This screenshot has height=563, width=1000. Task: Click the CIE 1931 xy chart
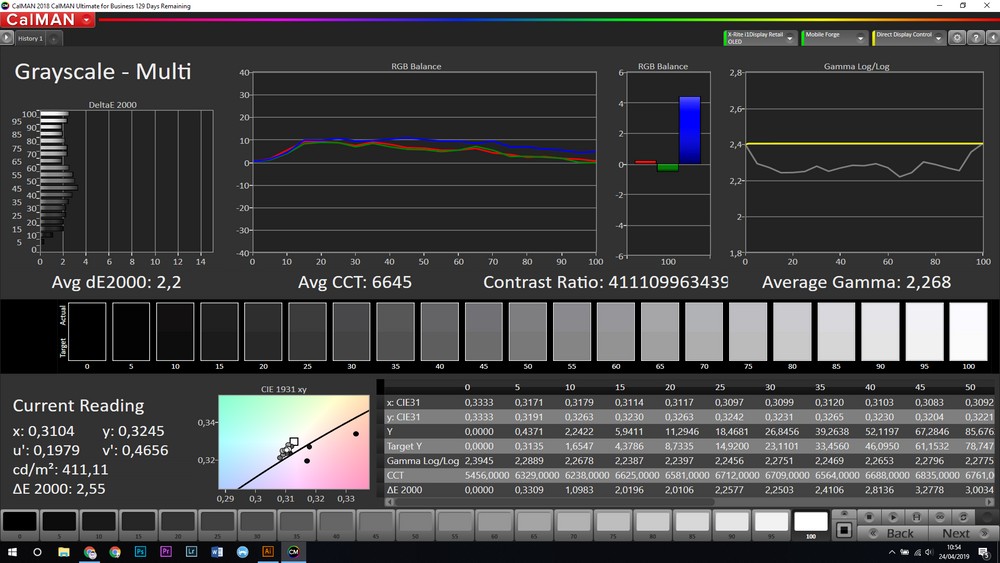point(293,442)
